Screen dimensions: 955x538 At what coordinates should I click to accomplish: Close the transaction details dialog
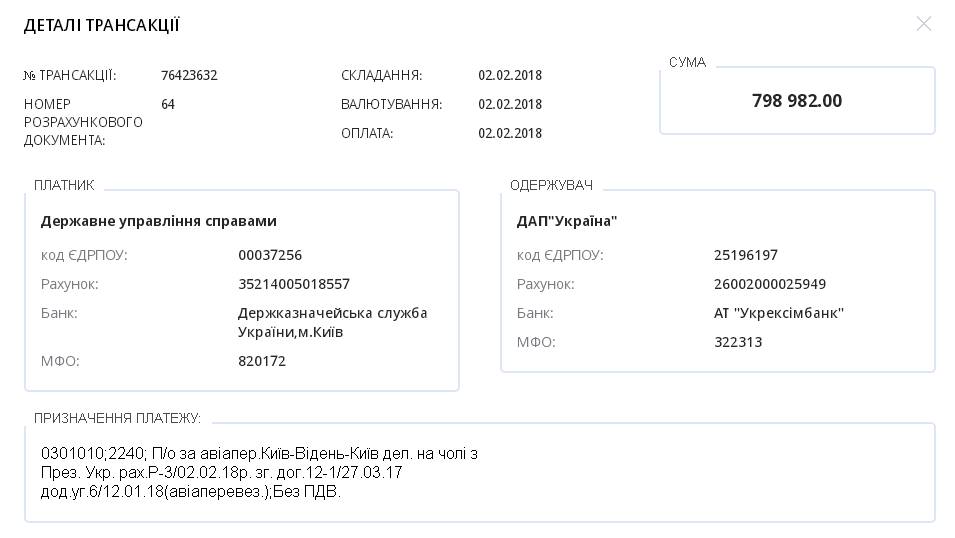923,24
